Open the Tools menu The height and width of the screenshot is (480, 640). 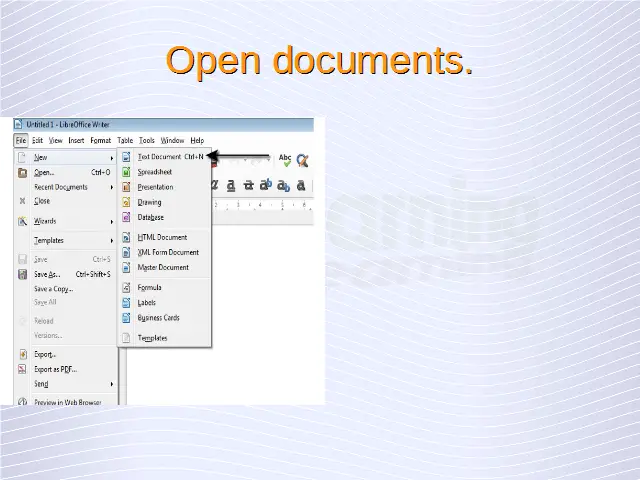pos(147,141)
